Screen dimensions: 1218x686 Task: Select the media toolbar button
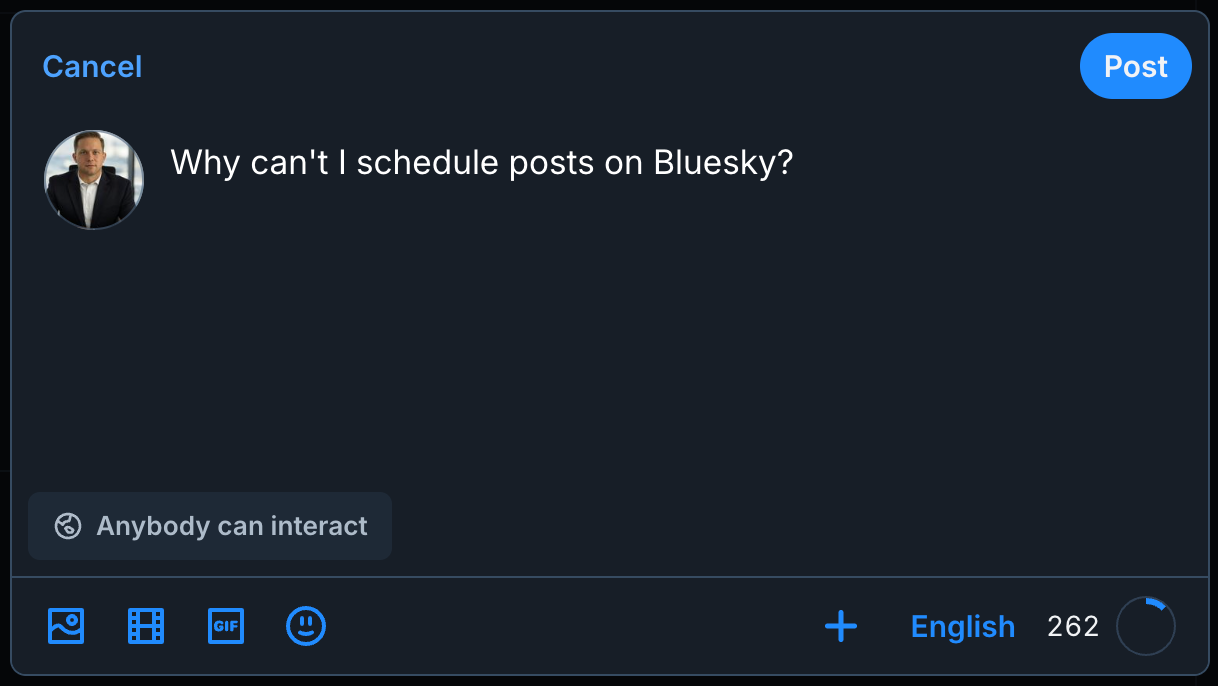point(65,626)
